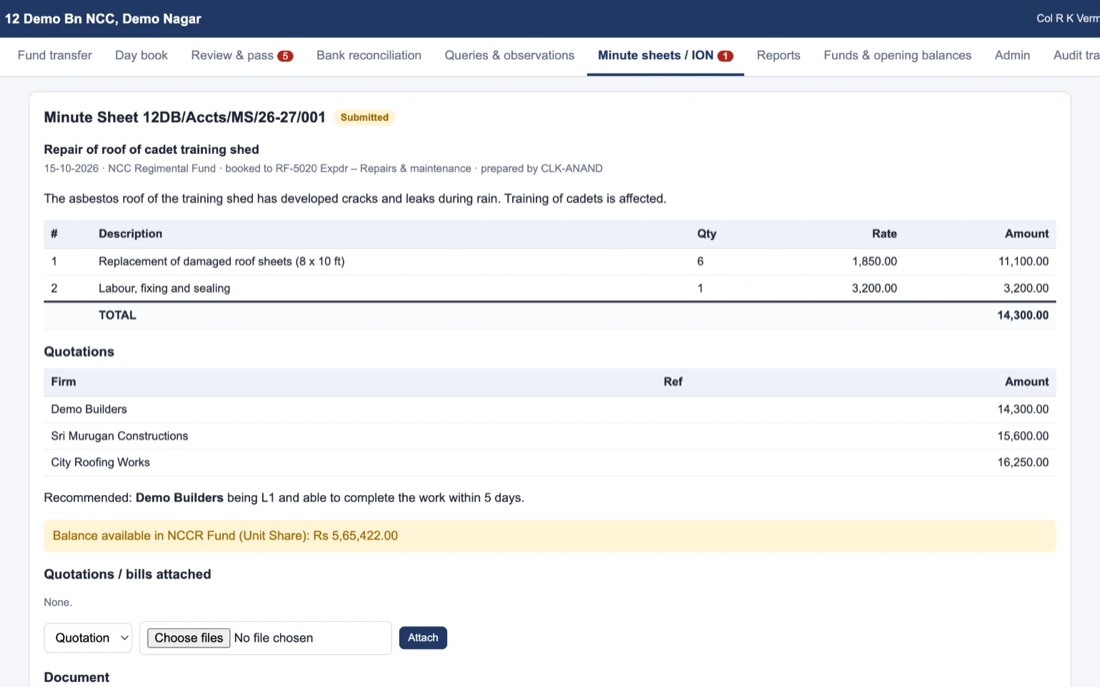Click the Firm column header
This screenshot has height=687, width=1100.
(x=63, y=382)
